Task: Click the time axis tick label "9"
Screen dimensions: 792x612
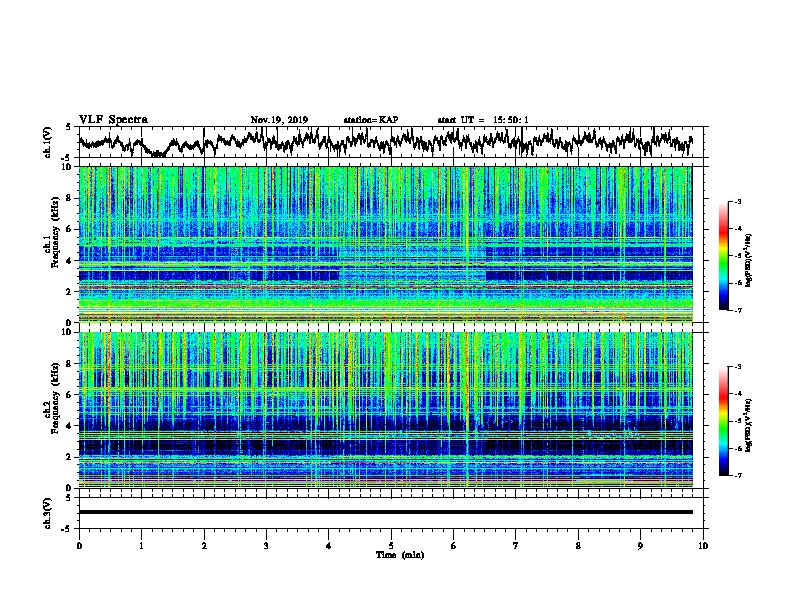Action: (x=640, y=546)
